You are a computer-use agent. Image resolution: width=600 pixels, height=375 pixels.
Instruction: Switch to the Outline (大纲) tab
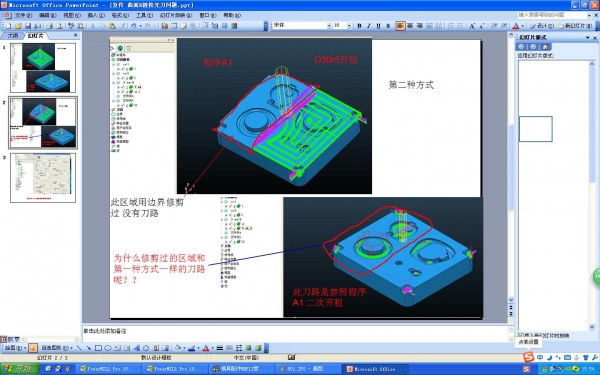point(13,36)
